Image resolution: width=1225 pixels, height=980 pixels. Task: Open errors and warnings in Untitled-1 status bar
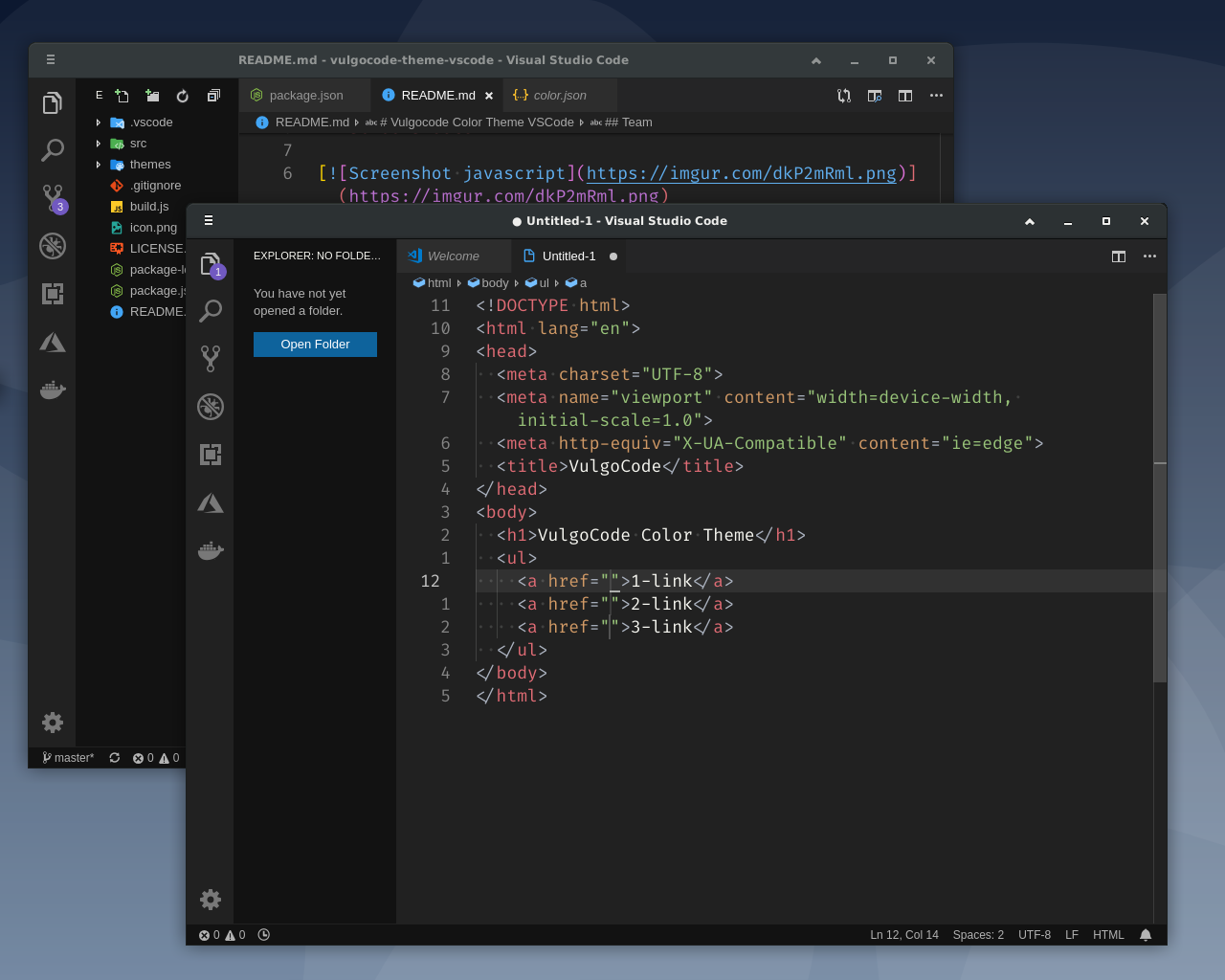(222, 935)
